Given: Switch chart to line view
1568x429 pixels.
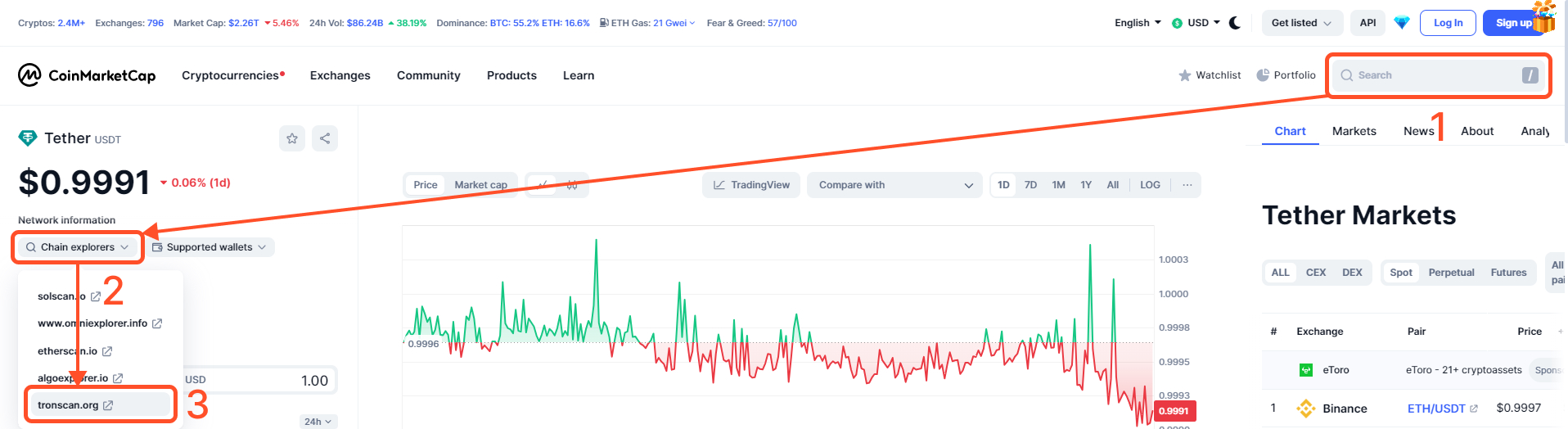Looking at the screenshot, I should tap(543, 185).
